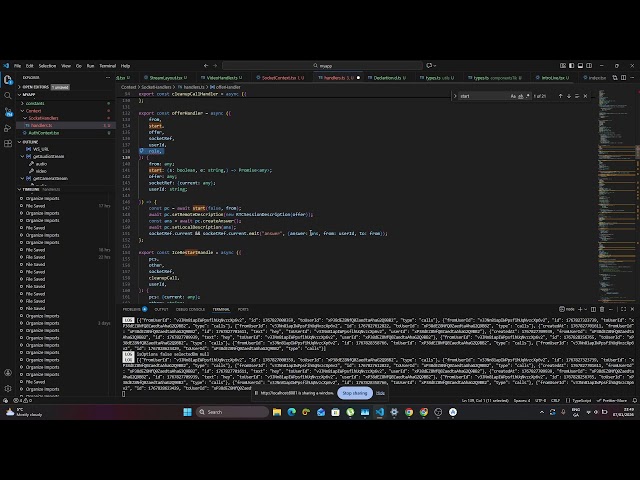Screen dimensions: 640x480
Task: Switch to the Debug Console panel tab
Action: point(190,309)
